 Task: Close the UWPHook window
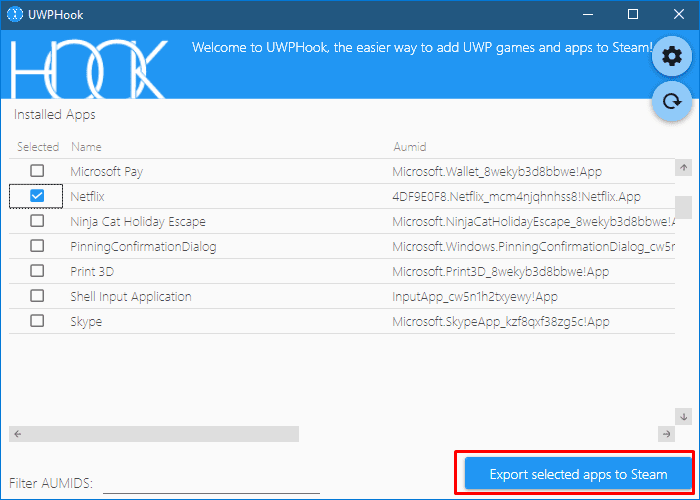pyautogui.click(x=679, y=14)
